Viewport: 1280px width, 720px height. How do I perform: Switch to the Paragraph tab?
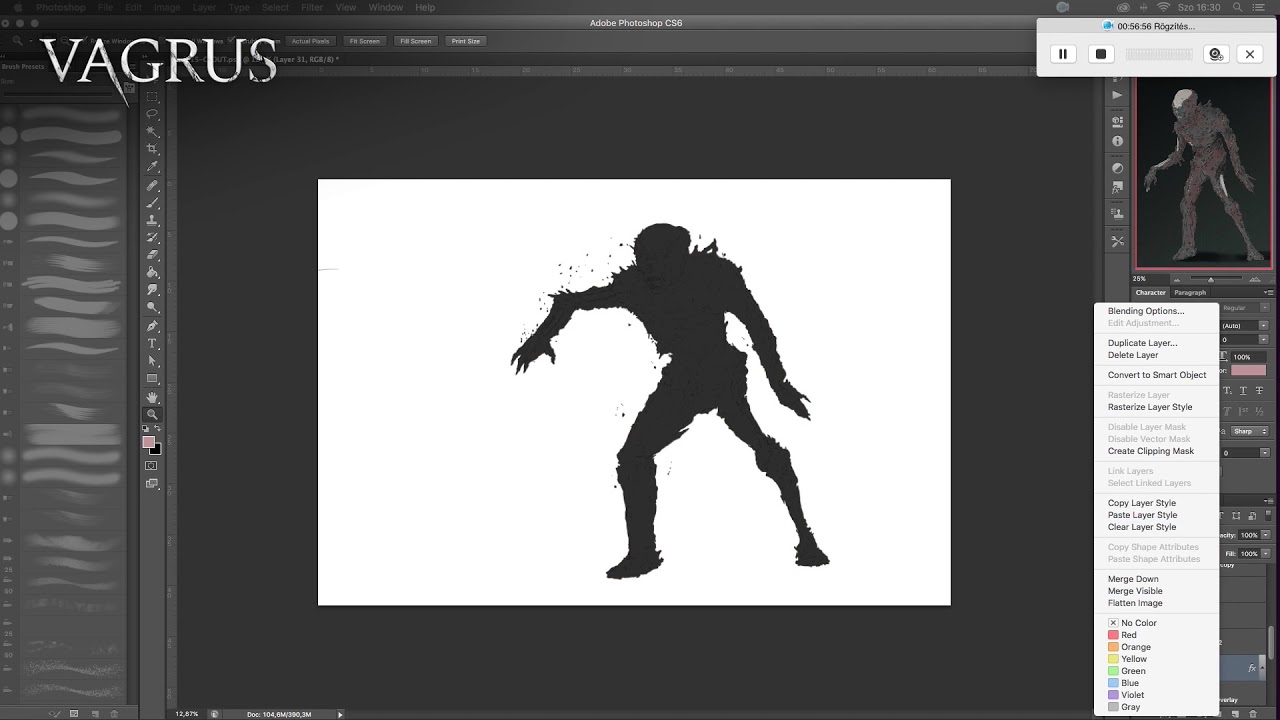[x=1190, y=293]
